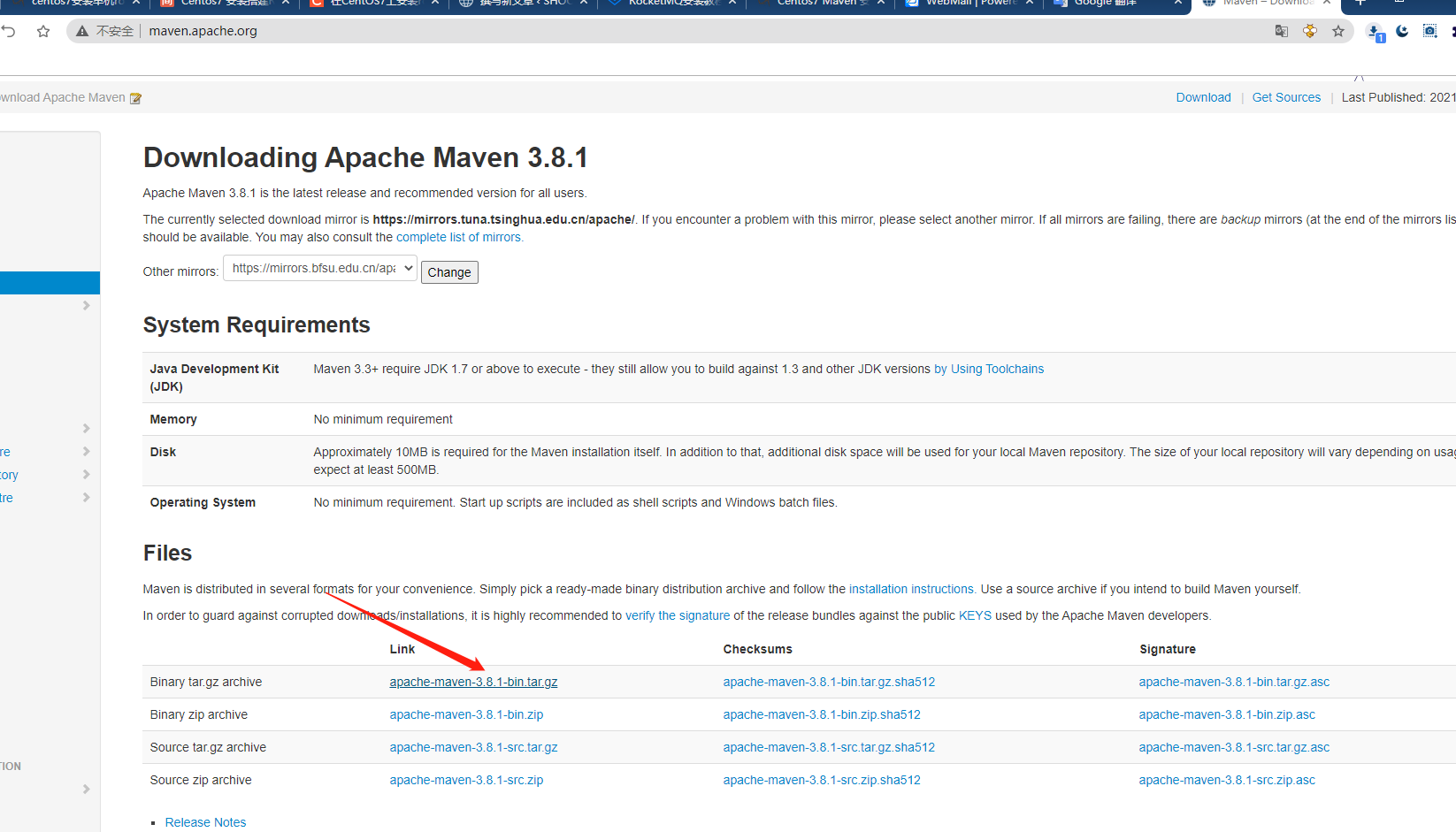The height and width of the screenshot is (832, 1456).
Task: Click the 'Downloading Apache Maven 3.8.1' heading
Action: 365,157
